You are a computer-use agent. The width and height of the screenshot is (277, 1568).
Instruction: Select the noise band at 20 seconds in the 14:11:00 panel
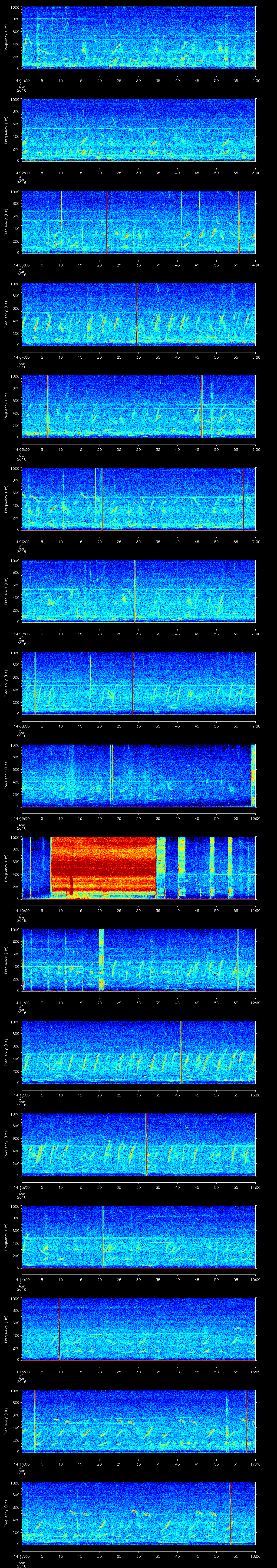pyautogui.click(x=101, y=960)
